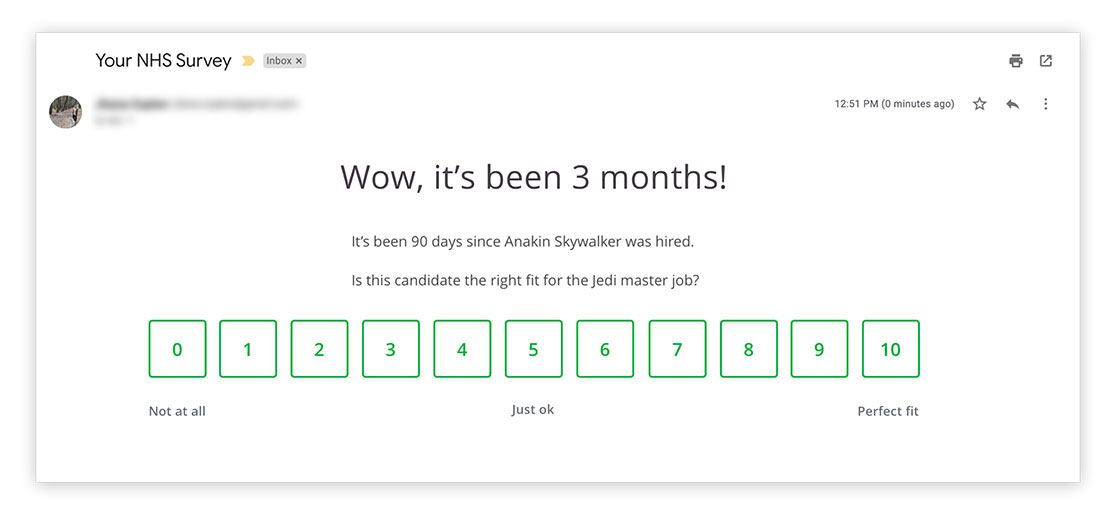Give a score of 7

(677, 349)
